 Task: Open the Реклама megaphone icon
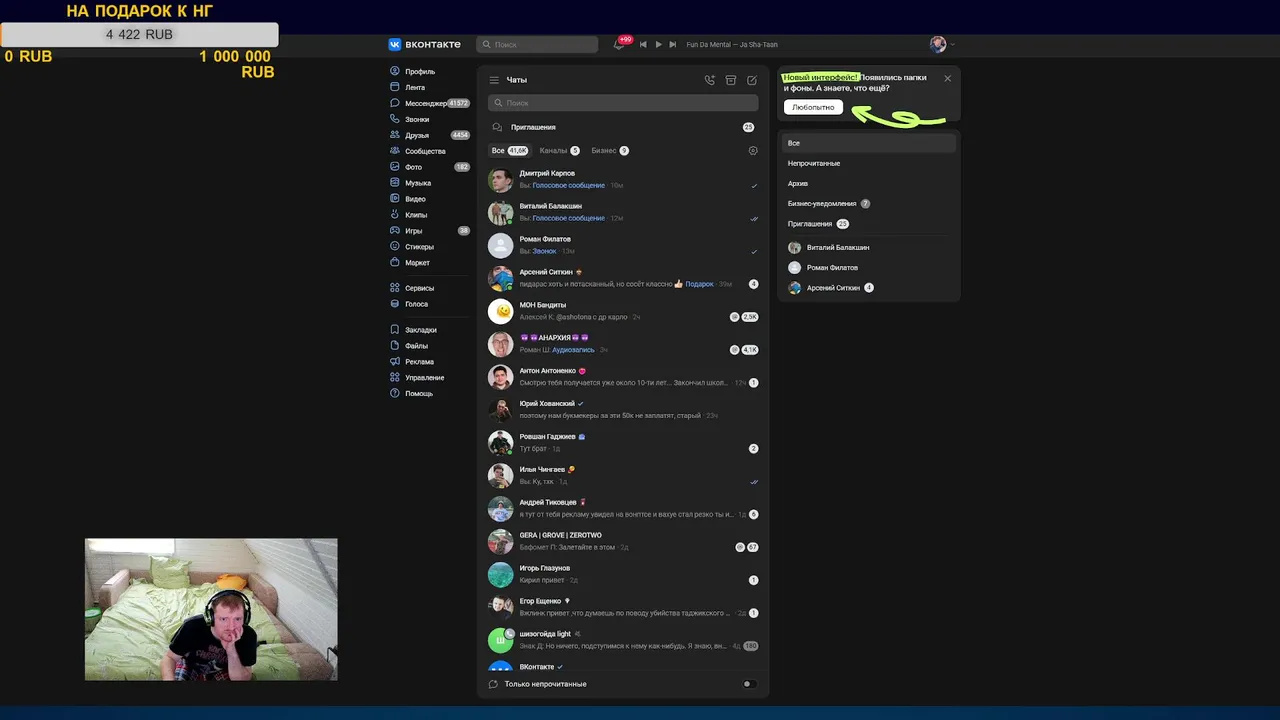click(395, 362)
